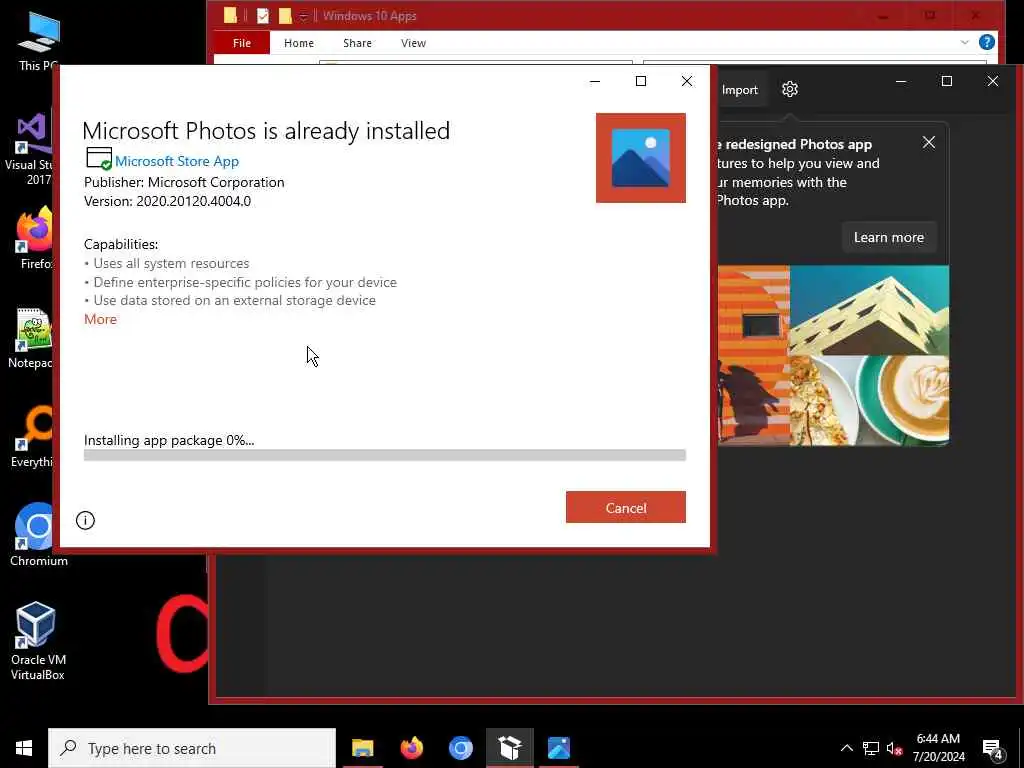Switch to Home tab in File Explorer

click(299, 43)
